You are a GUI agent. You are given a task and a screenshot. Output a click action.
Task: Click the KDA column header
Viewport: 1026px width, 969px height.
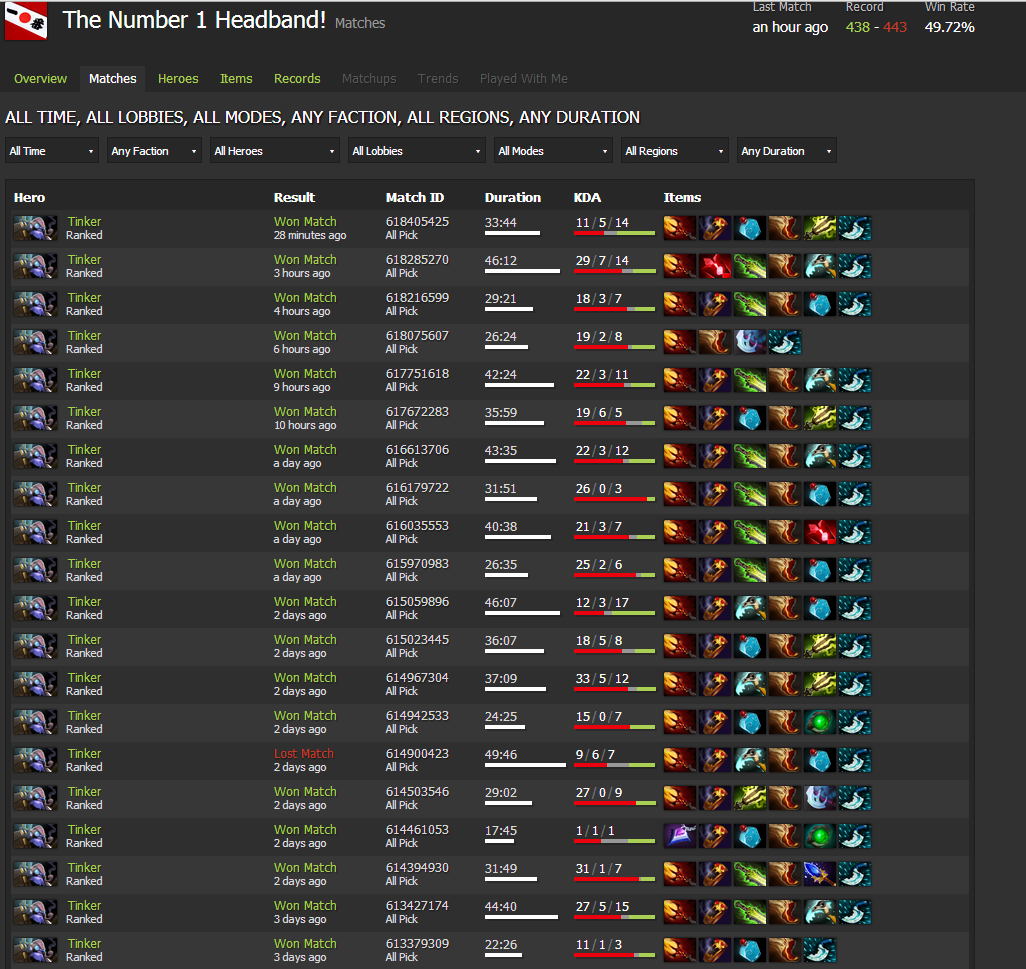pyautogui.click(x=587, y=198)
